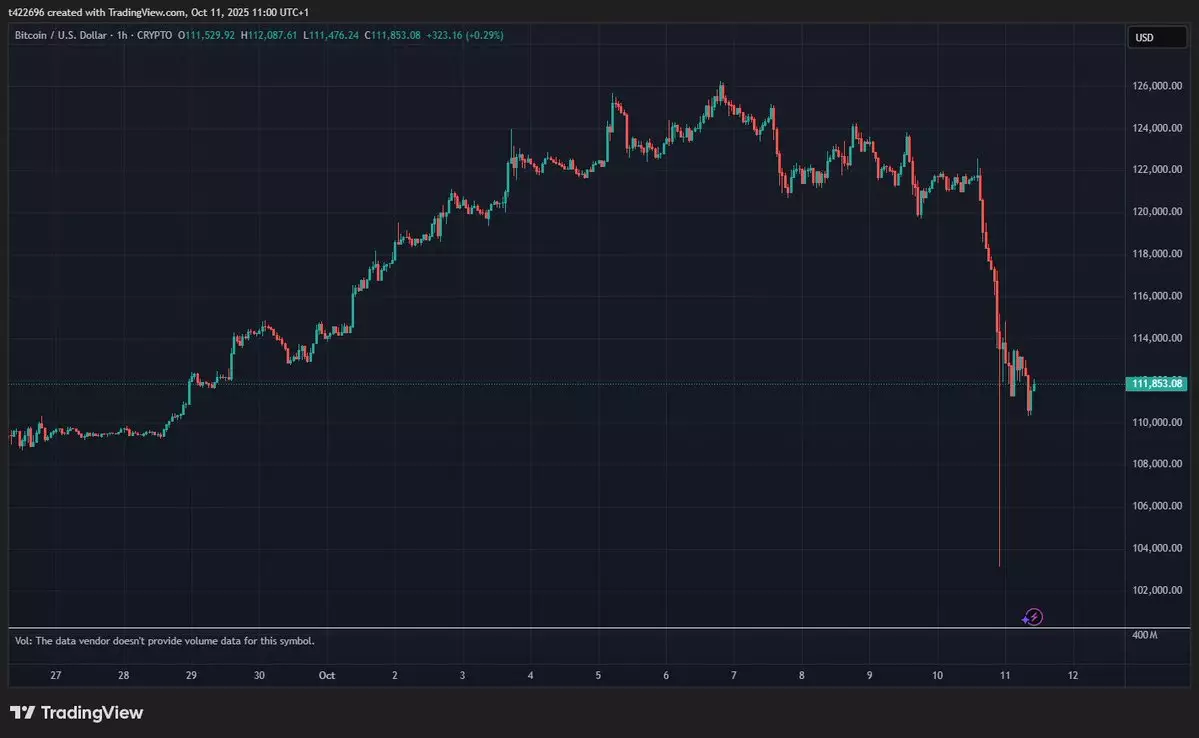Image resolution: width=1199 pixels, height=738 pixels.
Task: Click the closing price C111,853.08 in legend
Action: [x=391, y=36]
